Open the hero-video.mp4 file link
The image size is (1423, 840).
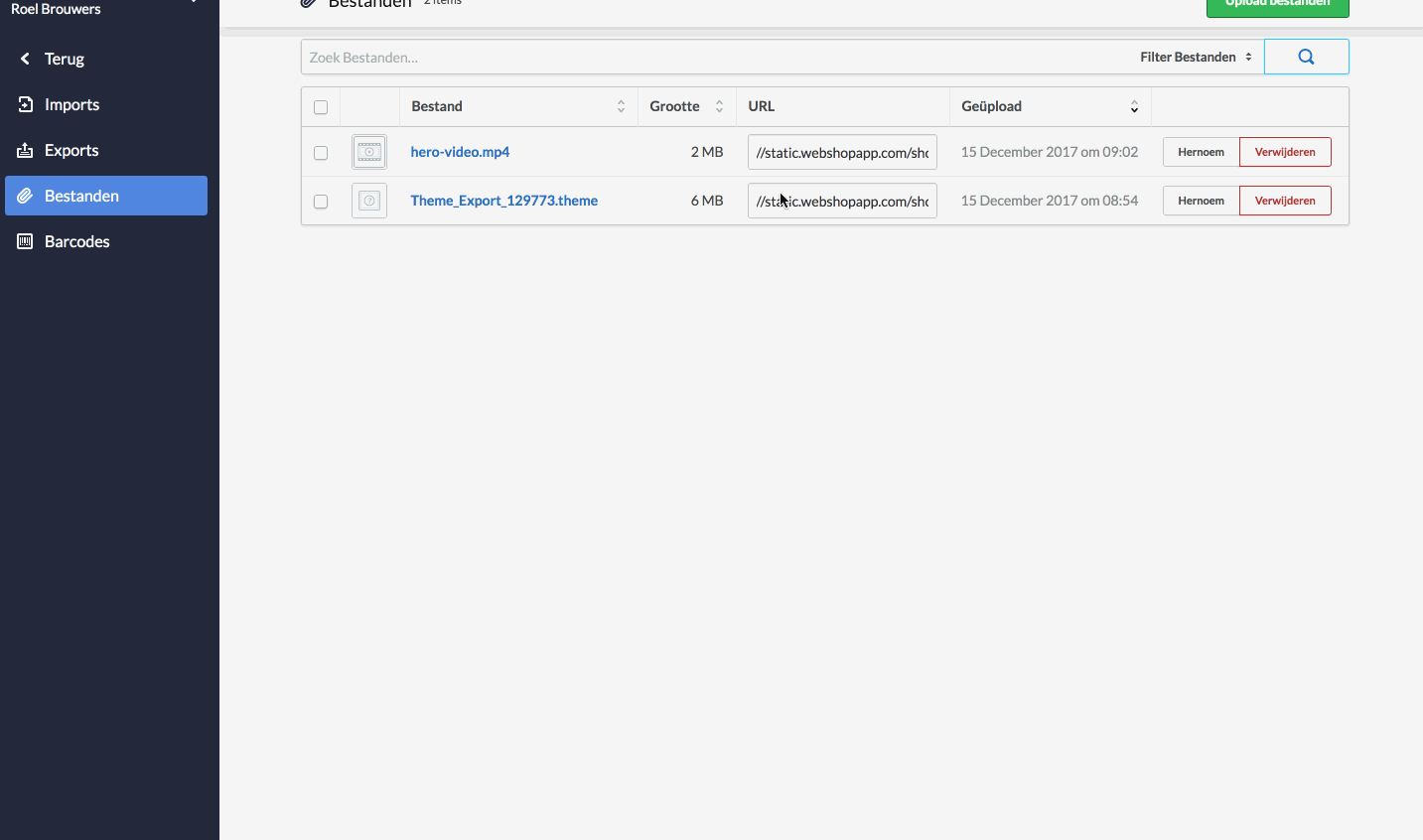[x=460, y=152]
